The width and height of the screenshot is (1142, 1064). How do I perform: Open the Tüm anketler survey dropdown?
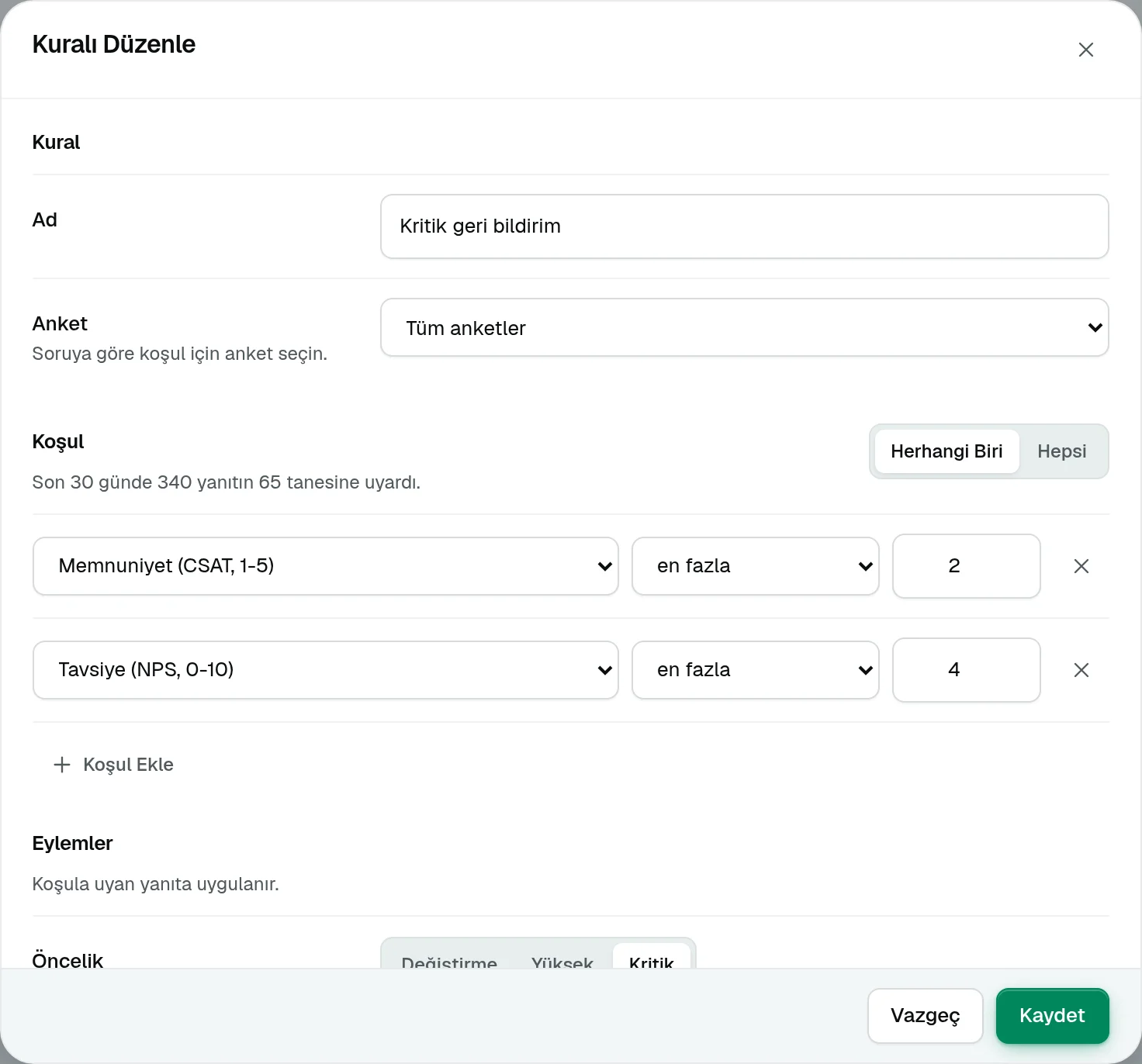tap(744, 327)
